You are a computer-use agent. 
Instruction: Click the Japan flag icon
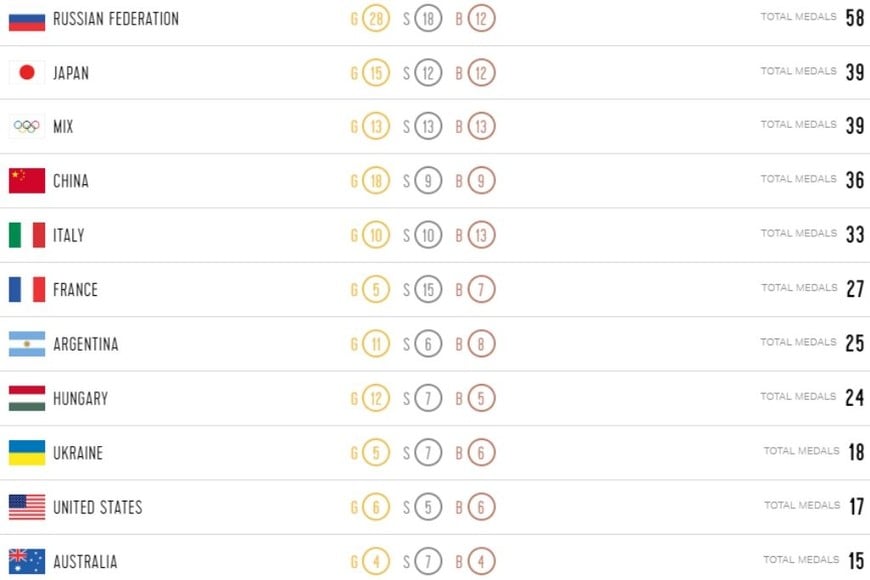(x=27, y=72)
